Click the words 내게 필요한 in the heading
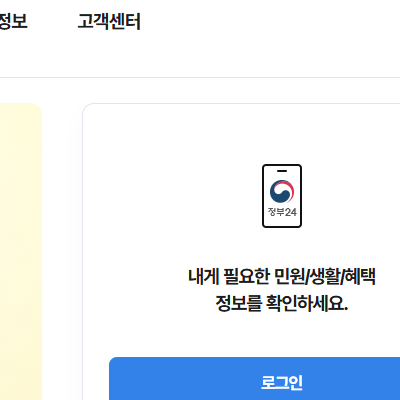 pyautogui.click(x=229, y=276)
